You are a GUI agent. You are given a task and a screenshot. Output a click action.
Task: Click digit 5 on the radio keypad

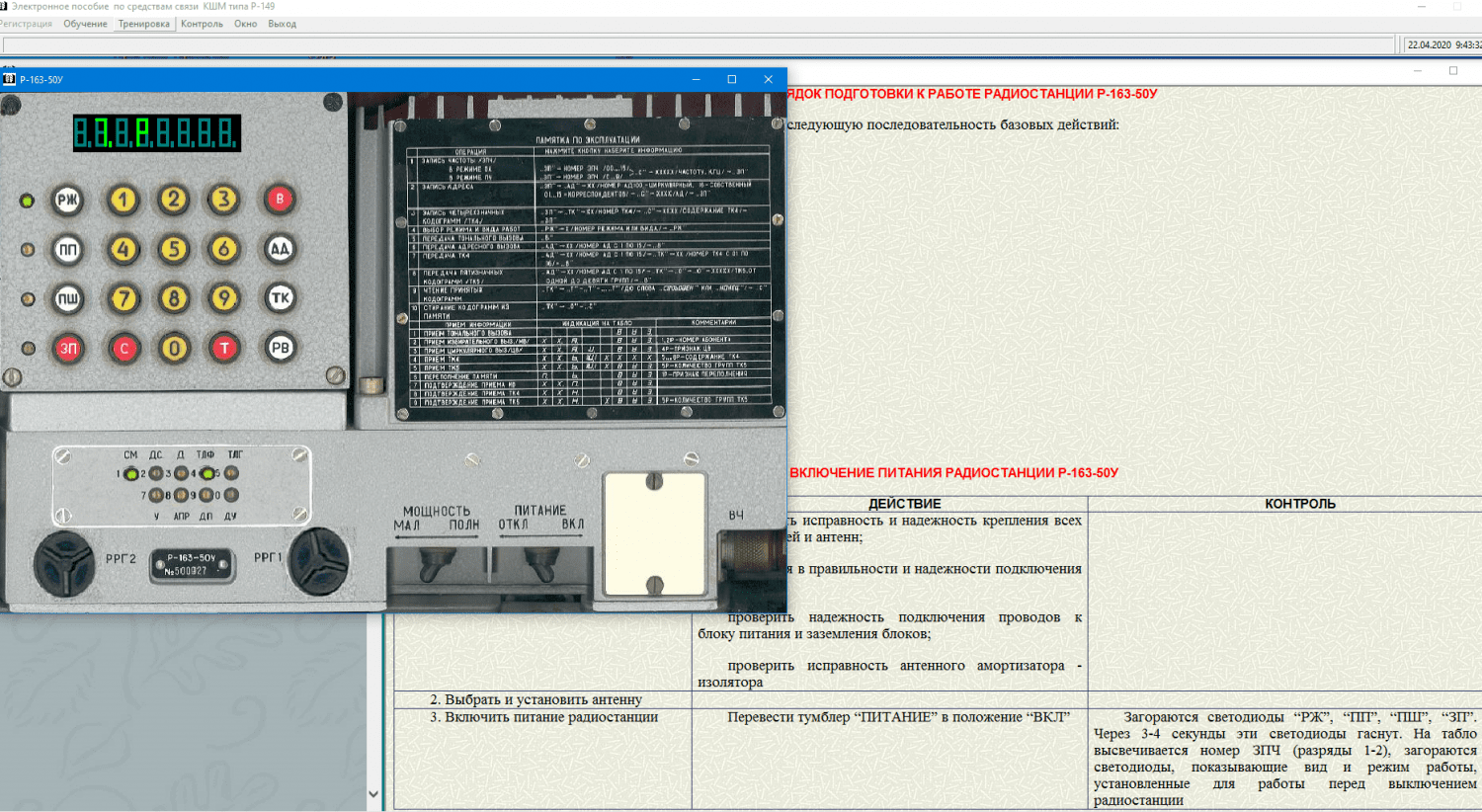pos(174,250)
